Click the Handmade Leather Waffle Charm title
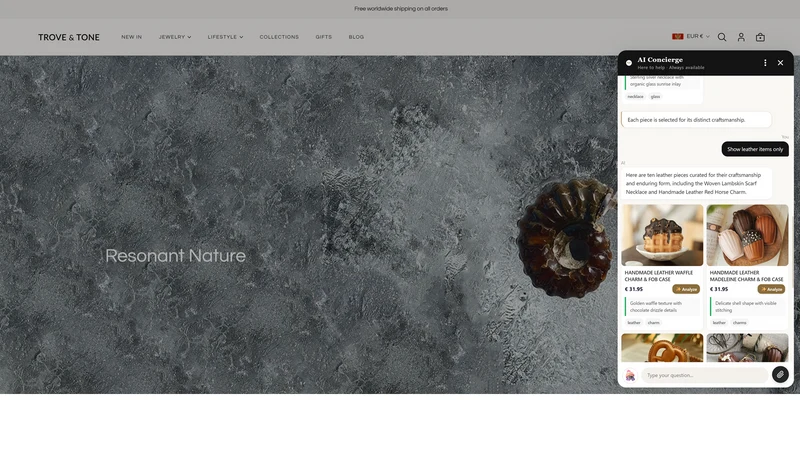The image size is (800, 450). tap(659, 276)
